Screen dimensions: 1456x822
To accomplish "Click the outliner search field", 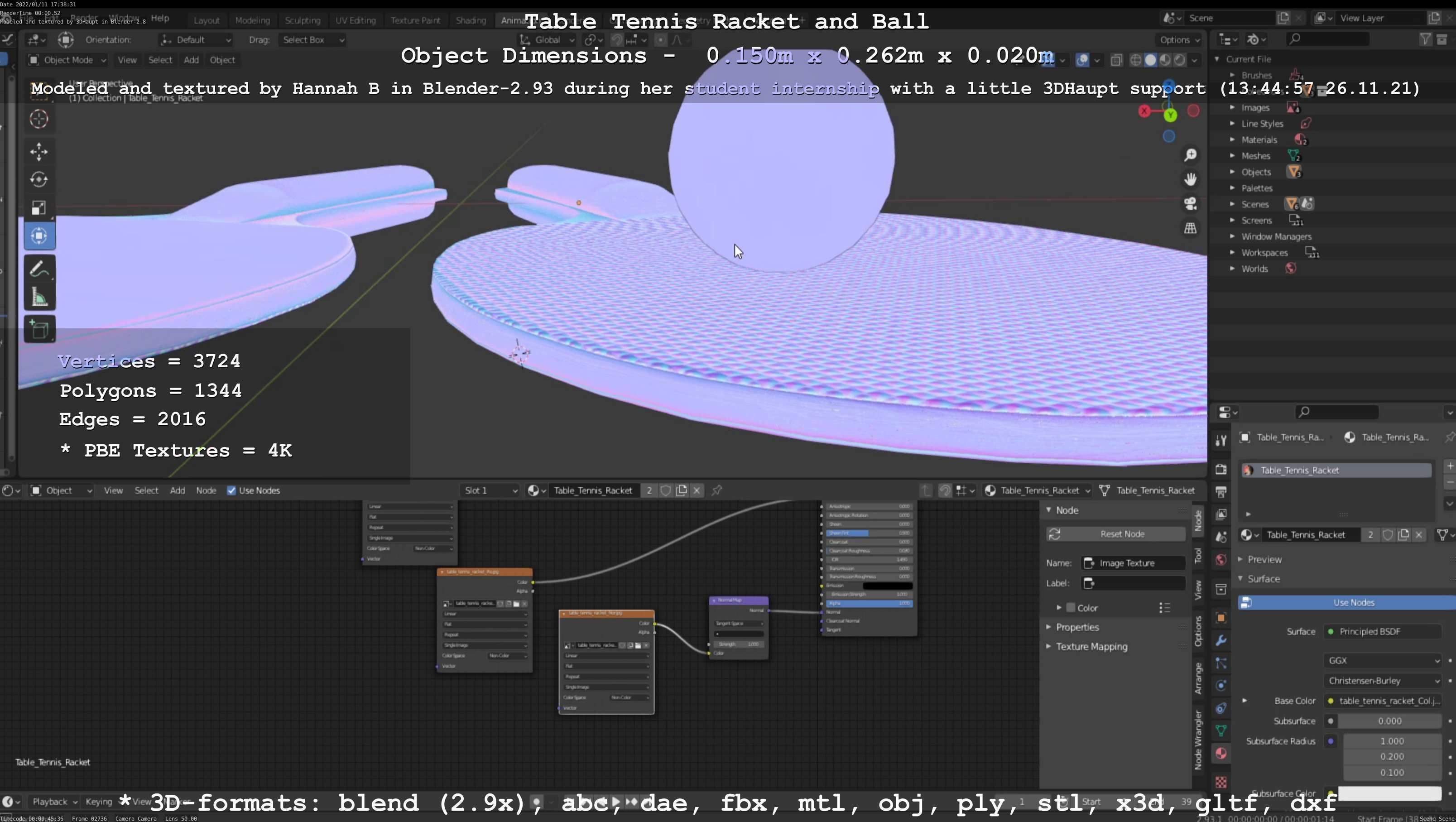I will click(1328, 39).
